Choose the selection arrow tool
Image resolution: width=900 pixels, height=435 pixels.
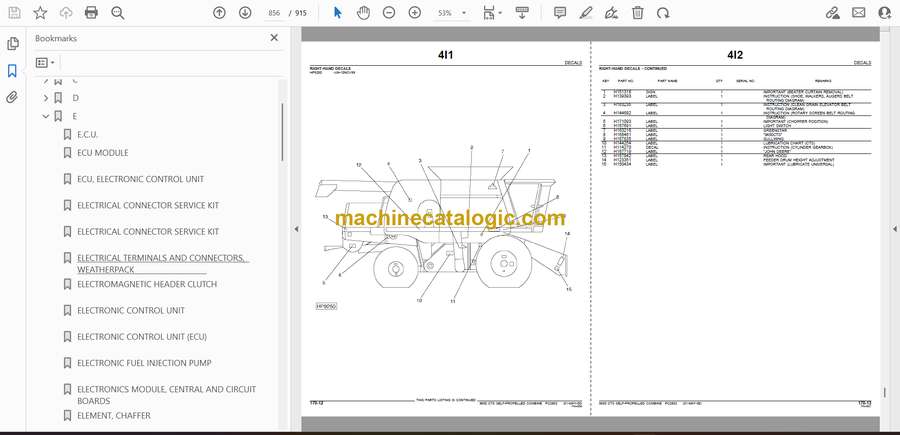point(338,13)
